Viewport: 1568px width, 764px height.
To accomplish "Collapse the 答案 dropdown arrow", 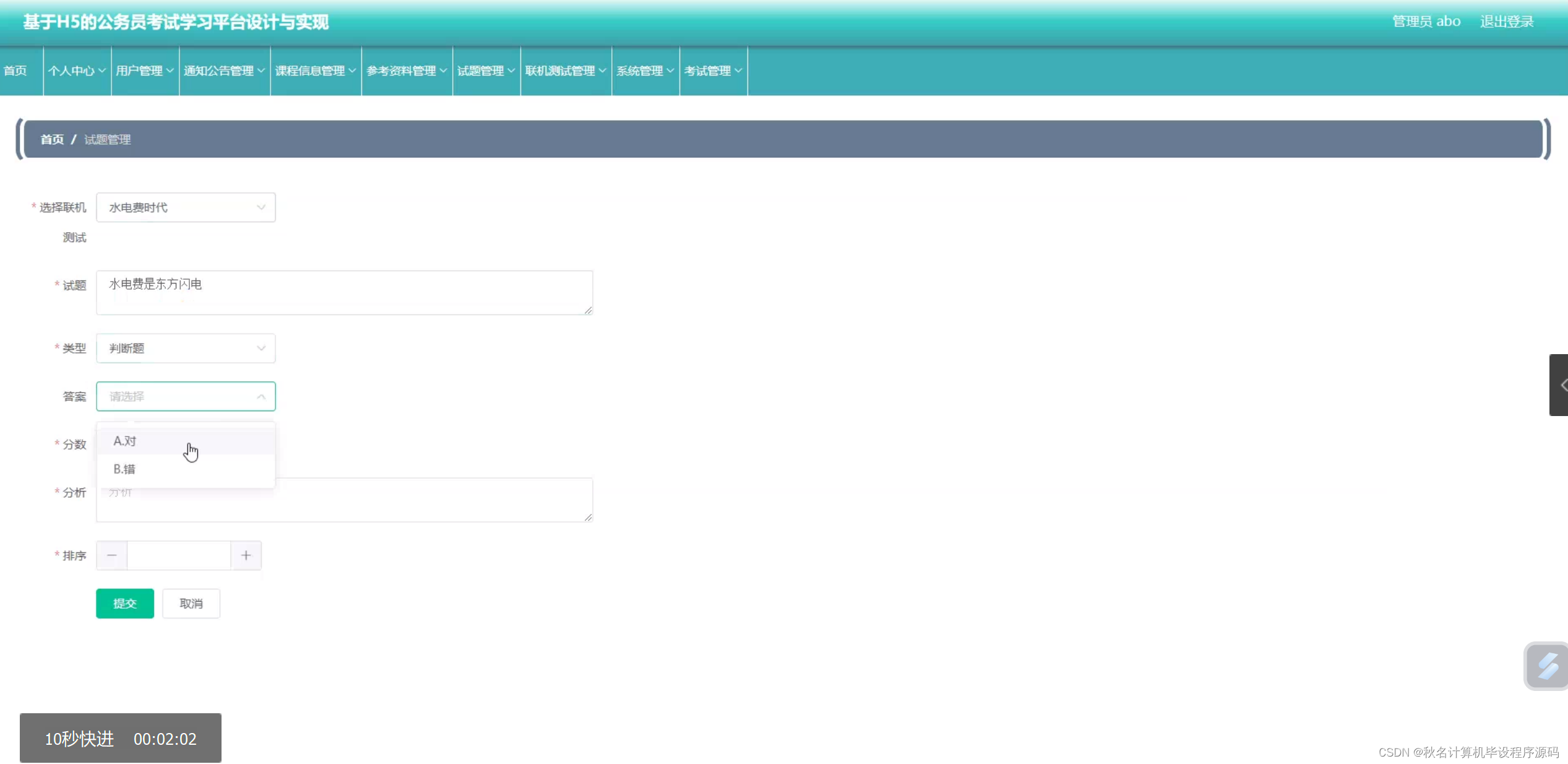I will pos(261,396).
